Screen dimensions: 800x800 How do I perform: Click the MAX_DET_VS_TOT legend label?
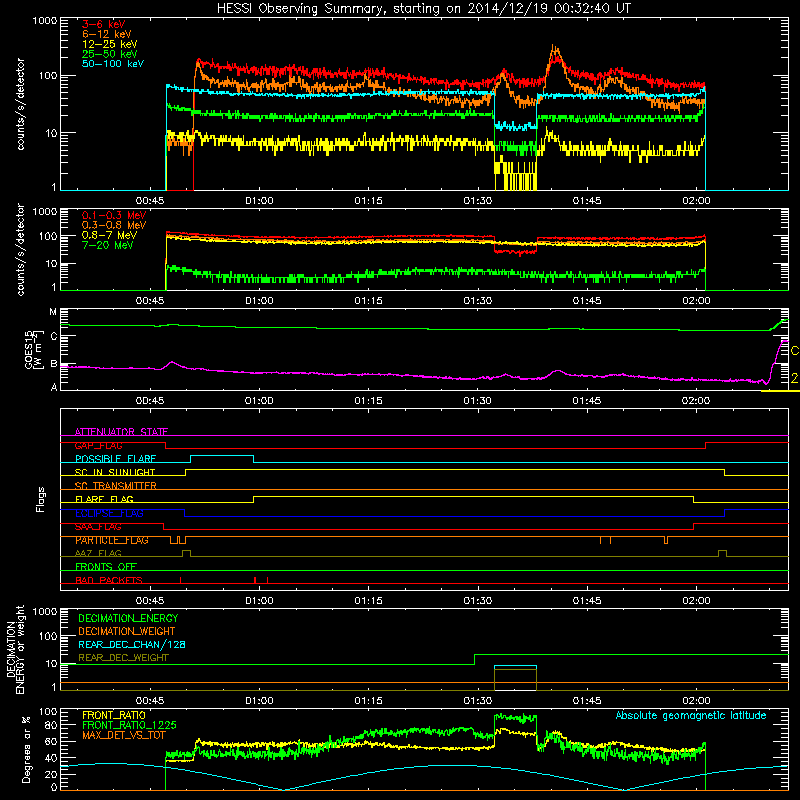(x=124, y=735)
